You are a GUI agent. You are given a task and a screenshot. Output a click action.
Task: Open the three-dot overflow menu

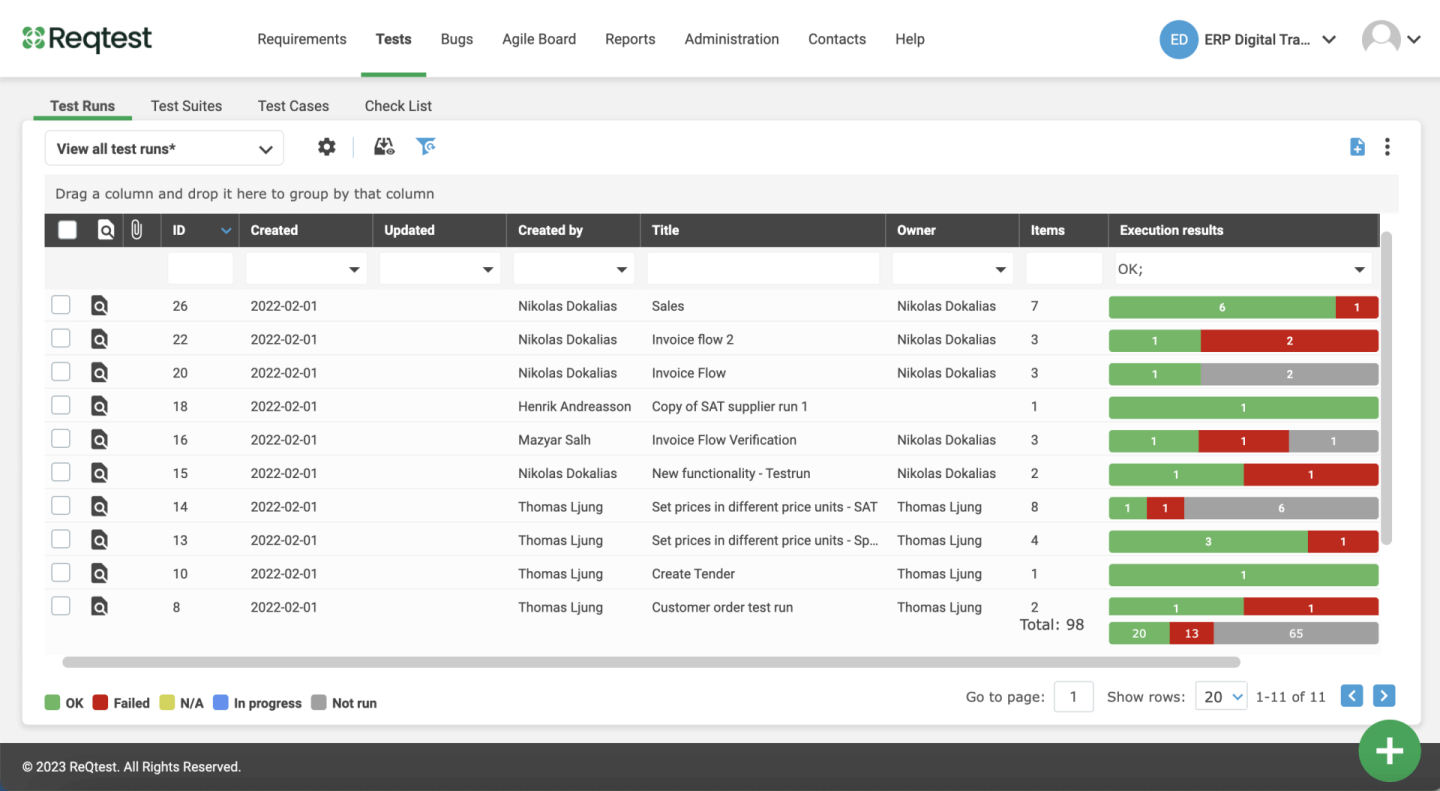pos(1388,146)
